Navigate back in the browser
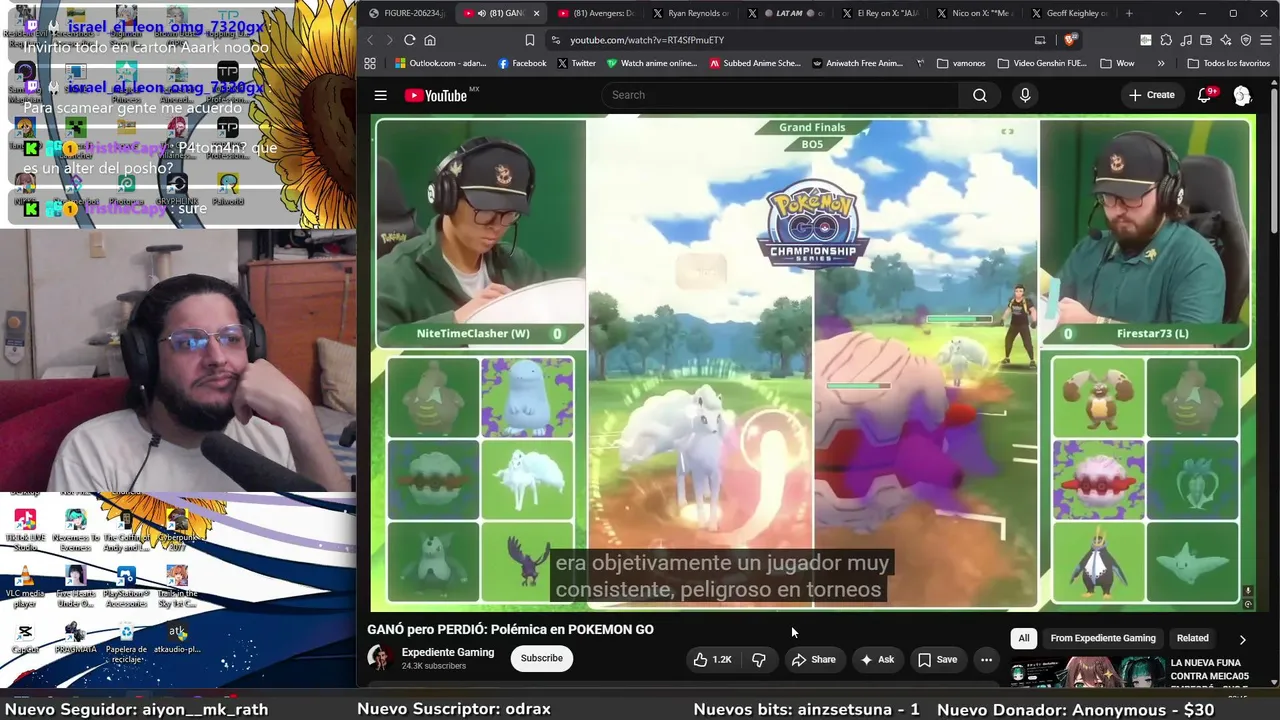 point(369,40)
